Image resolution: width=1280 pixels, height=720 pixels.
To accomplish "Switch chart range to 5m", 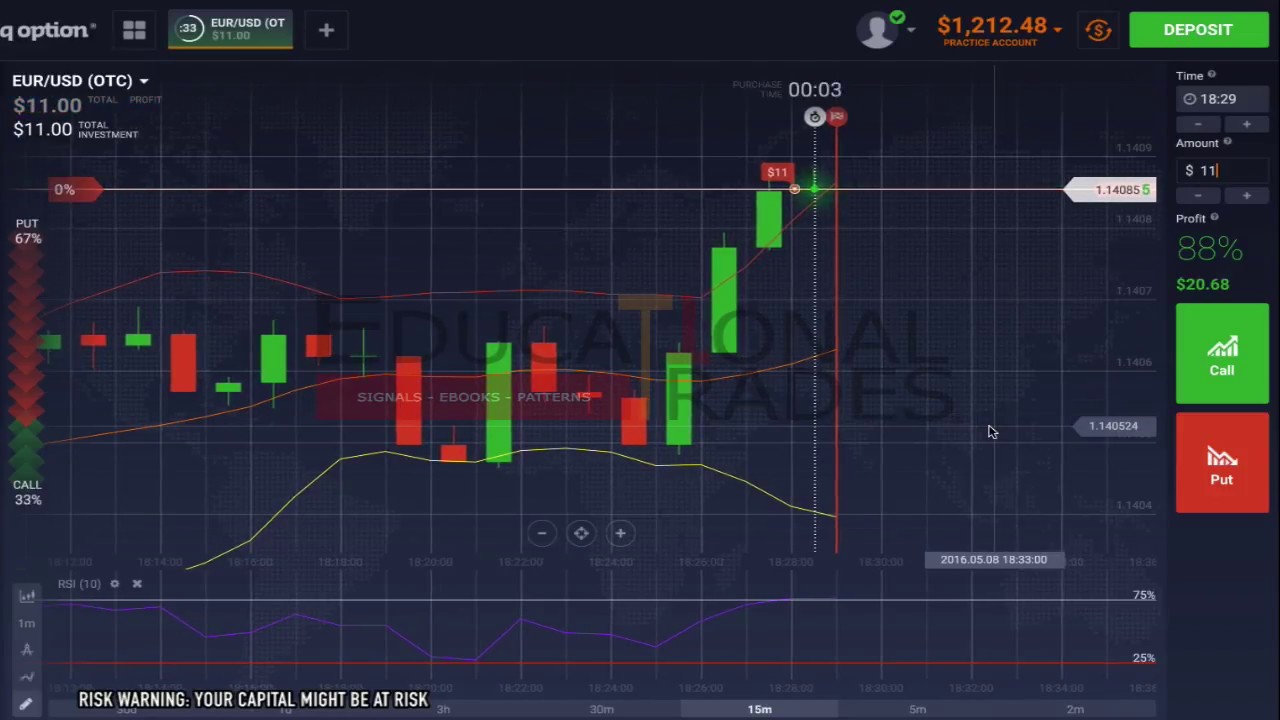I will [917, 709].
